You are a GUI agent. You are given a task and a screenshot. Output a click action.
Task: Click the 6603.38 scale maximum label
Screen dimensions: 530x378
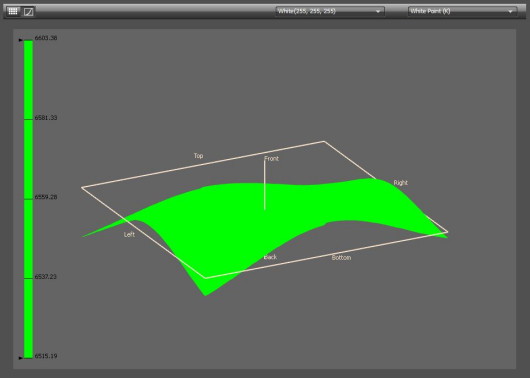pos(46,38)
